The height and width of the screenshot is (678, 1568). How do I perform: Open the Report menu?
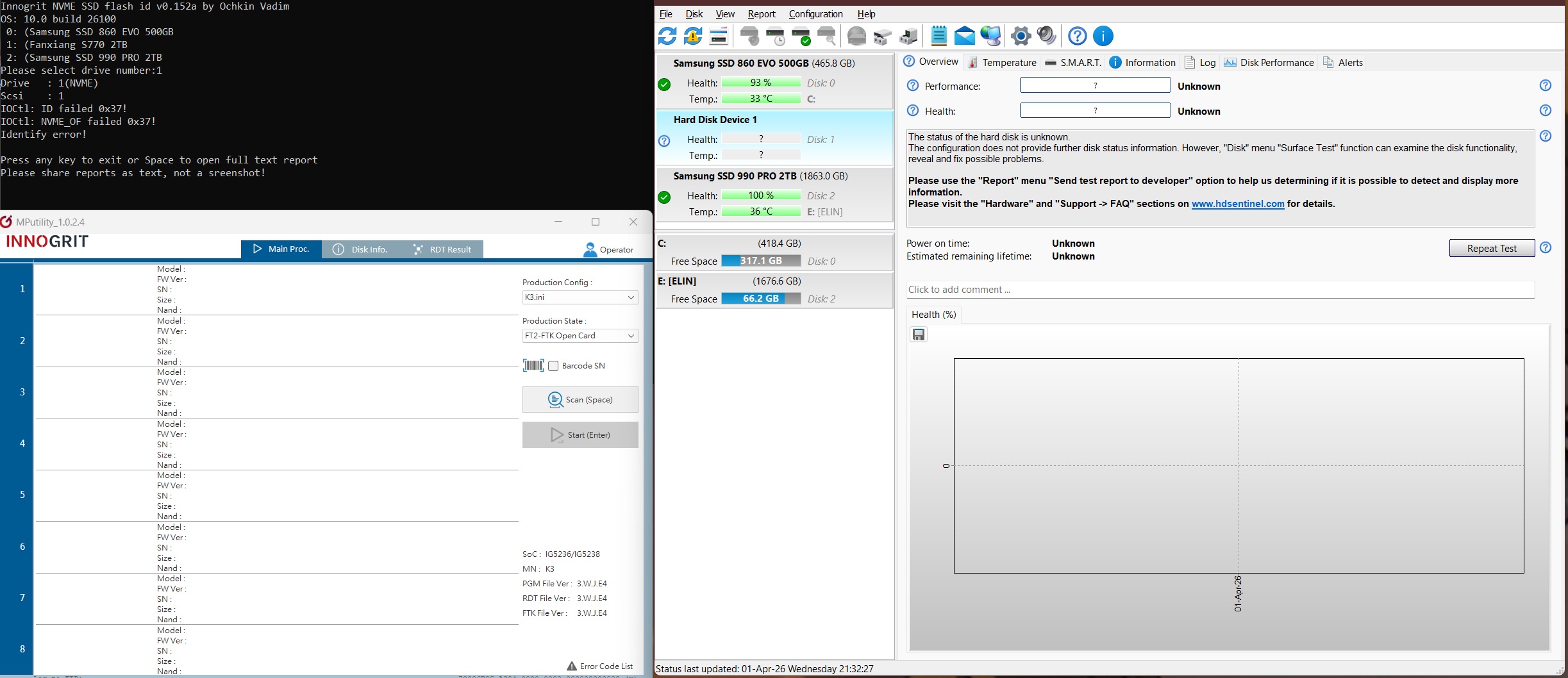pos(762,14)
